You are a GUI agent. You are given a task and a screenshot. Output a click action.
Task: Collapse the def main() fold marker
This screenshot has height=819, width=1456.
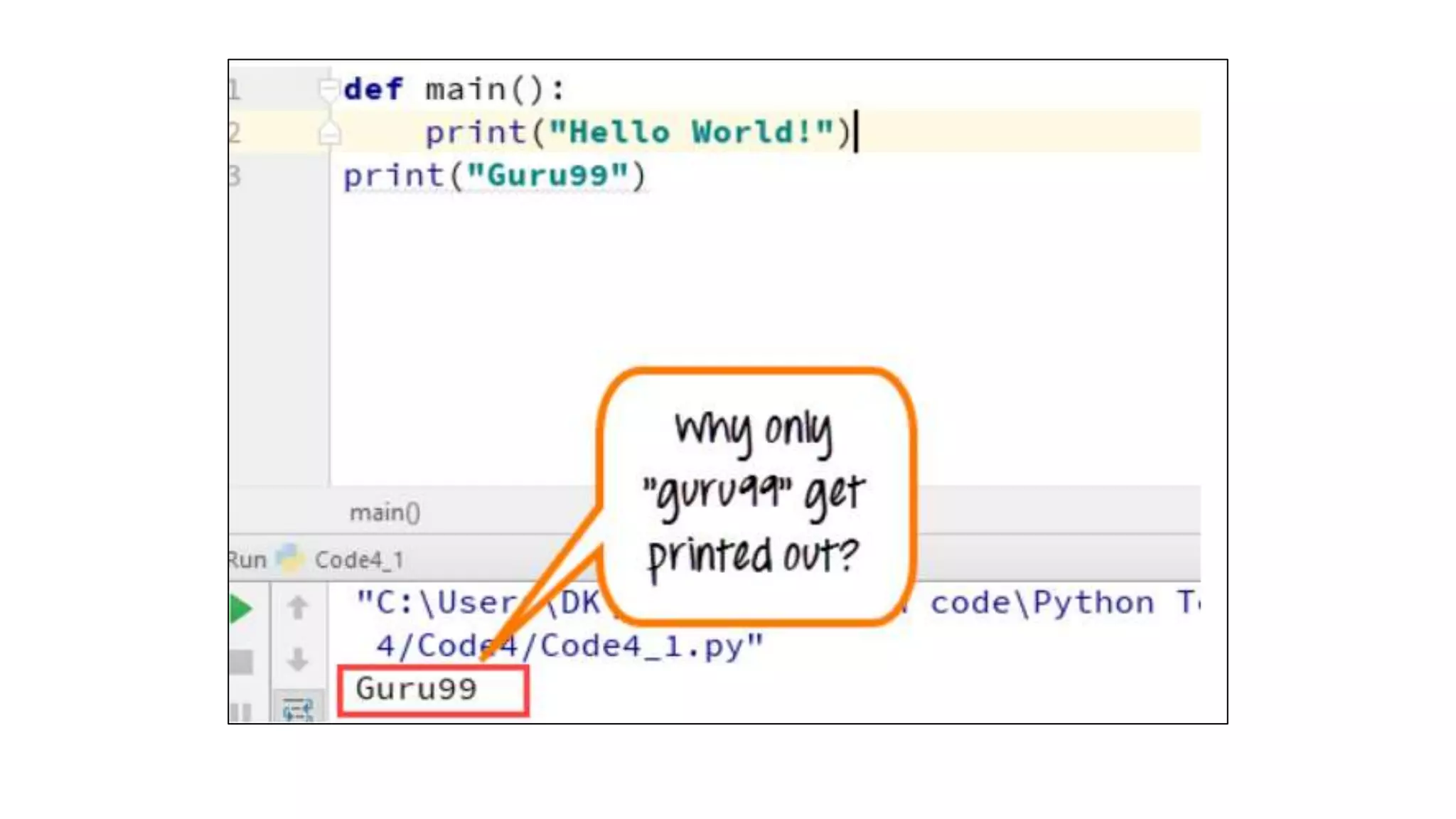(328, 89)
